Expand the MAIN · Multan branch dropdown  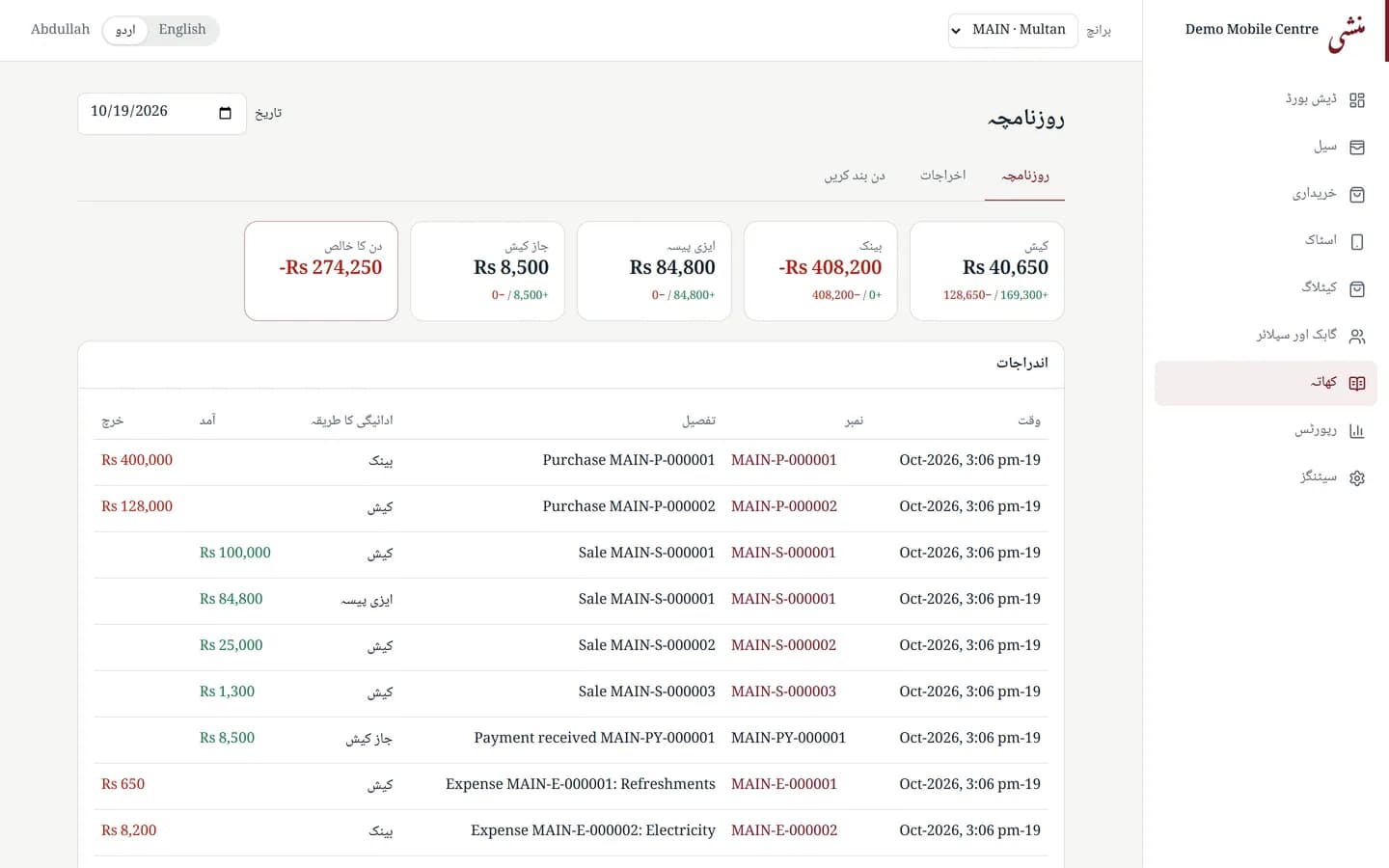pyautogui.click(x=1013, y=30)
